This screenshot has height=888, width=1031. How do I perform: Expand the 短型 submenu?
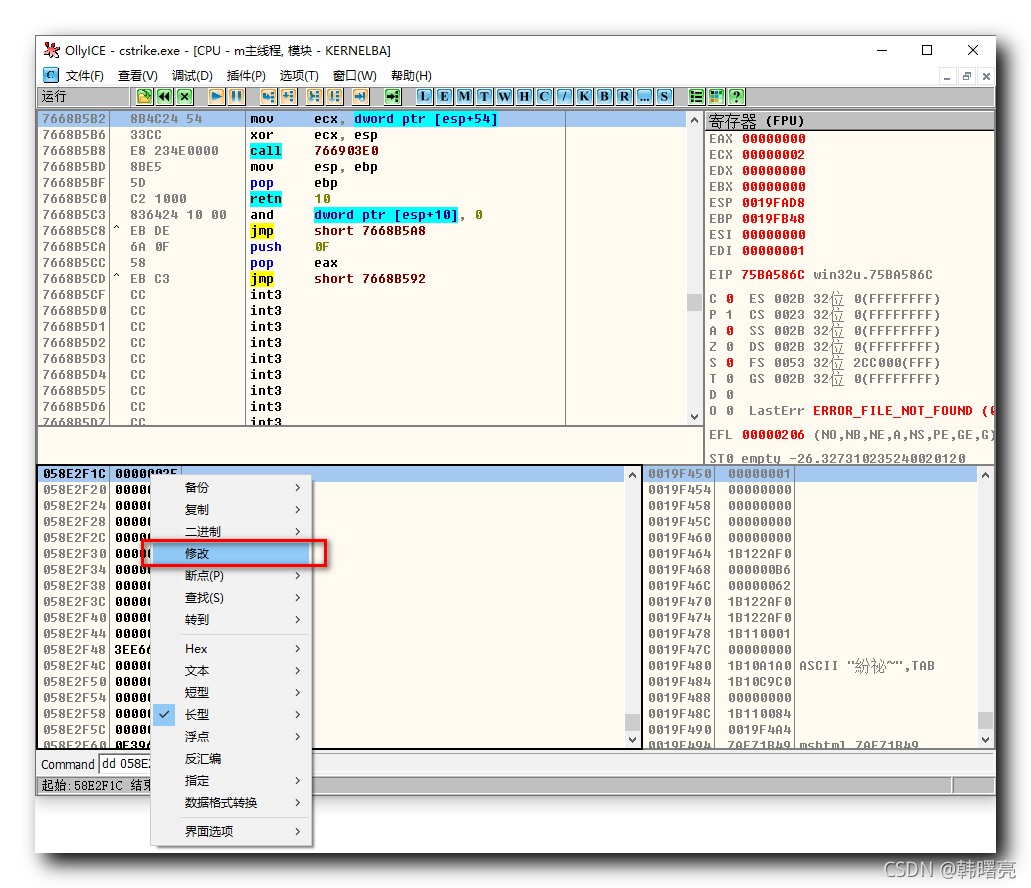click(231, 693)
